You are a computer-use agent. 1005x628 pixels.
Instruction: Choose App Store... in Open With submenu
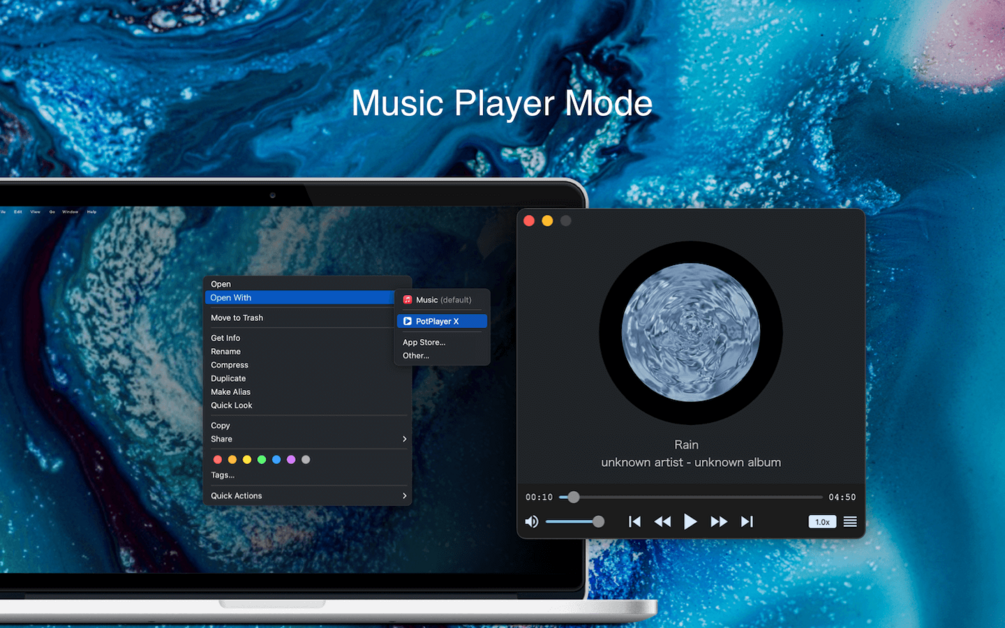(422, 341)
